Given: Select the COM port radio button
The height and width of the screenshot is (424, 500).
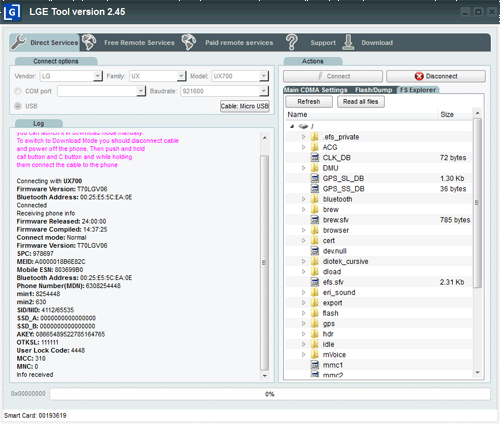Looking at the screenshot, I should 18,91.
